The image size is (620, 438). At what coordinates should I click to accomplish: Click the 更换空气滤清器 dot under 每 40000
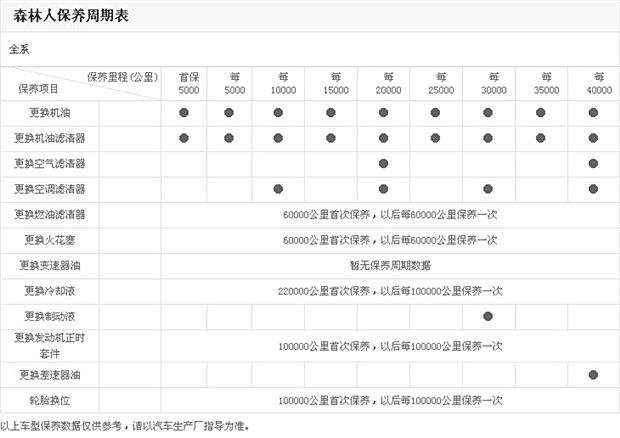(593, 163)
